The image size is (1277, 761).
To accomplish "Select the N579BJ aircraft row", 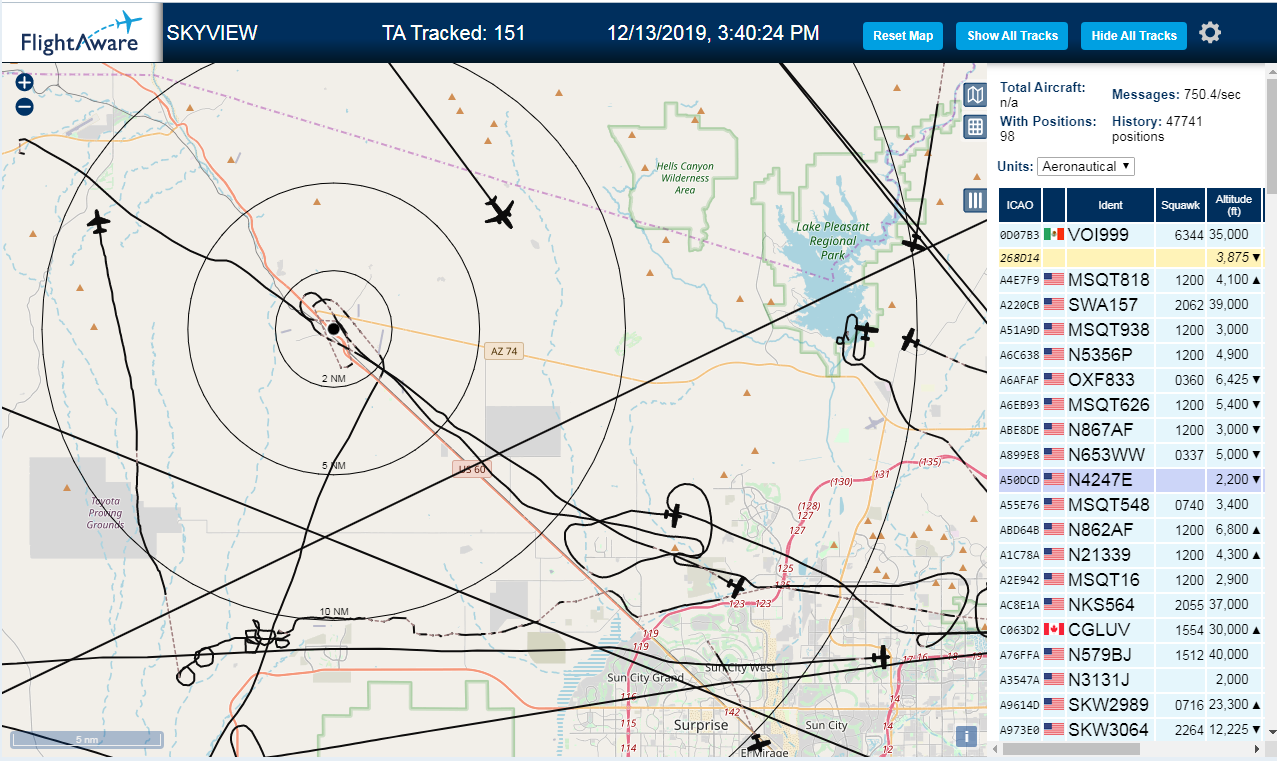I will pos(1131,655).
